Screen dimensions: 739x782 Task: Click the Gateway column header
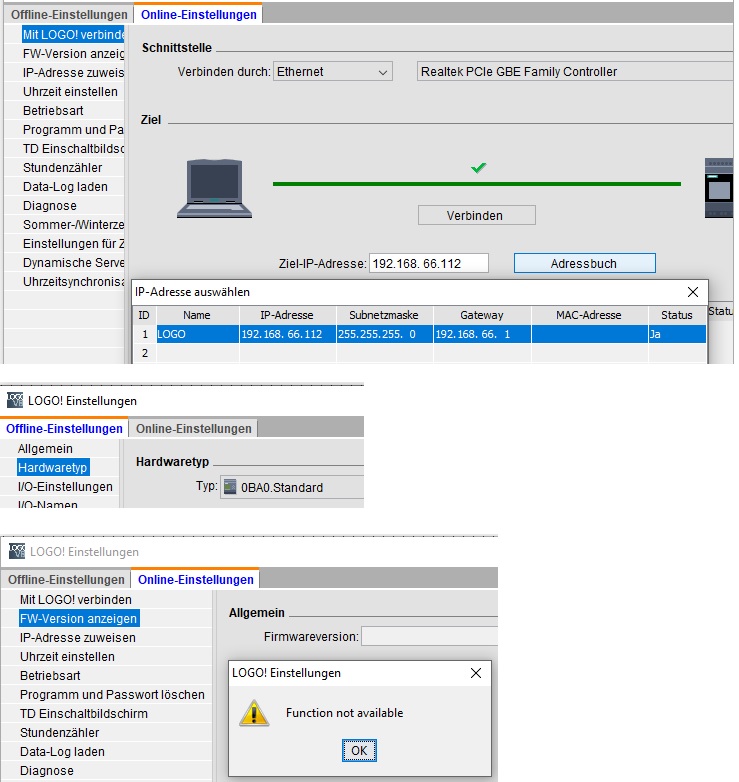click(x=482, y=315)
